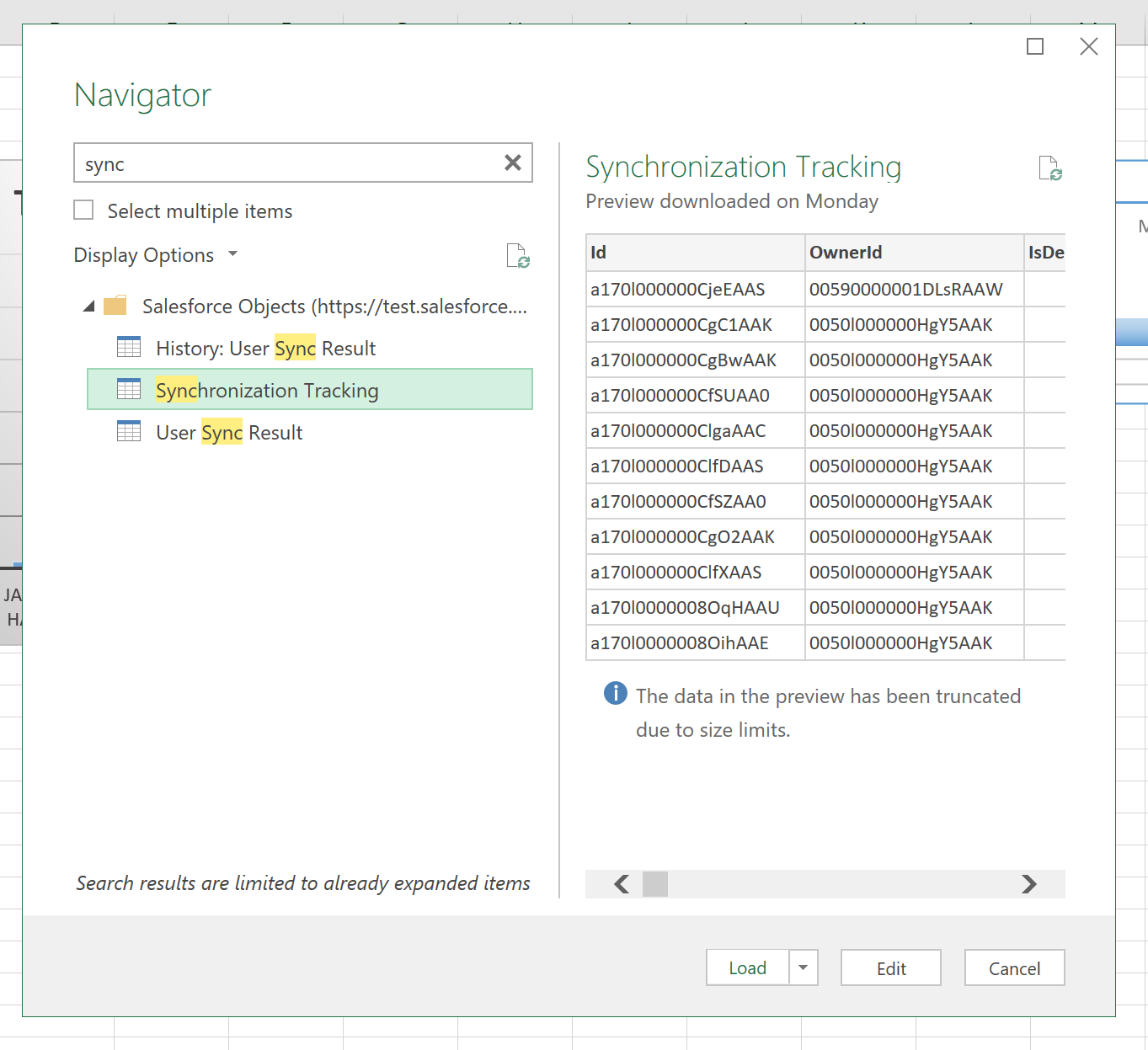
Task: Click cell a170l000000CfSUAA0
Action: pyautogui.click(x=696, y=396)
